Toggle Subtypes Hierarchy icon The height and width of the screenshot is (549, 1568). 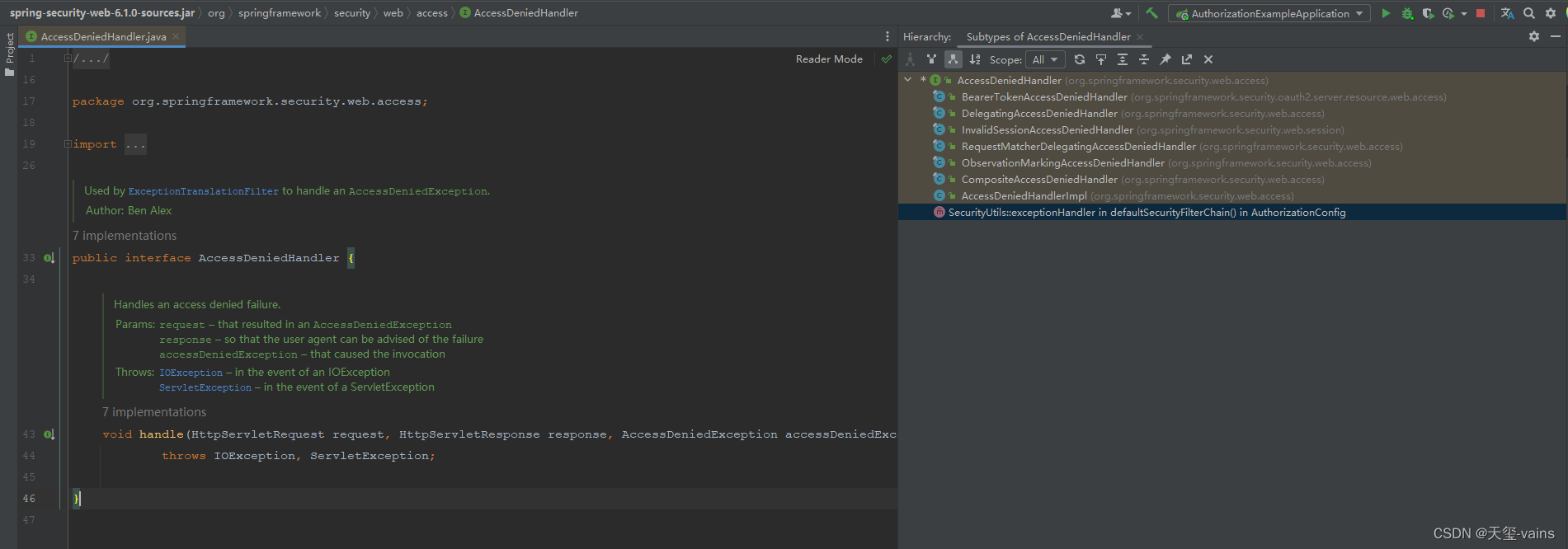[x=954, y=59]
